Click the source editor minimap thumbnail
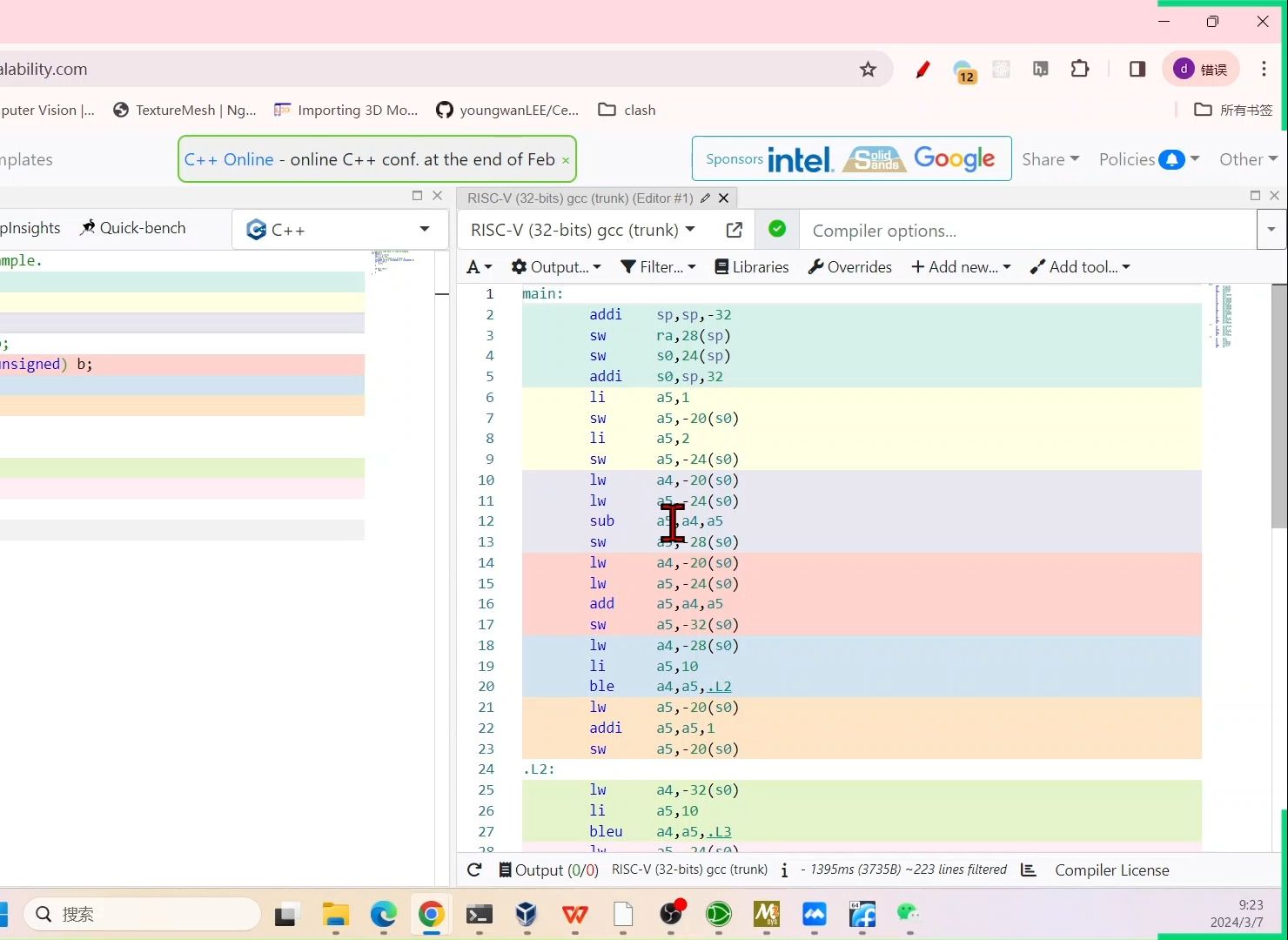Viewport: 1288px width, 940px height. (393, 262)
